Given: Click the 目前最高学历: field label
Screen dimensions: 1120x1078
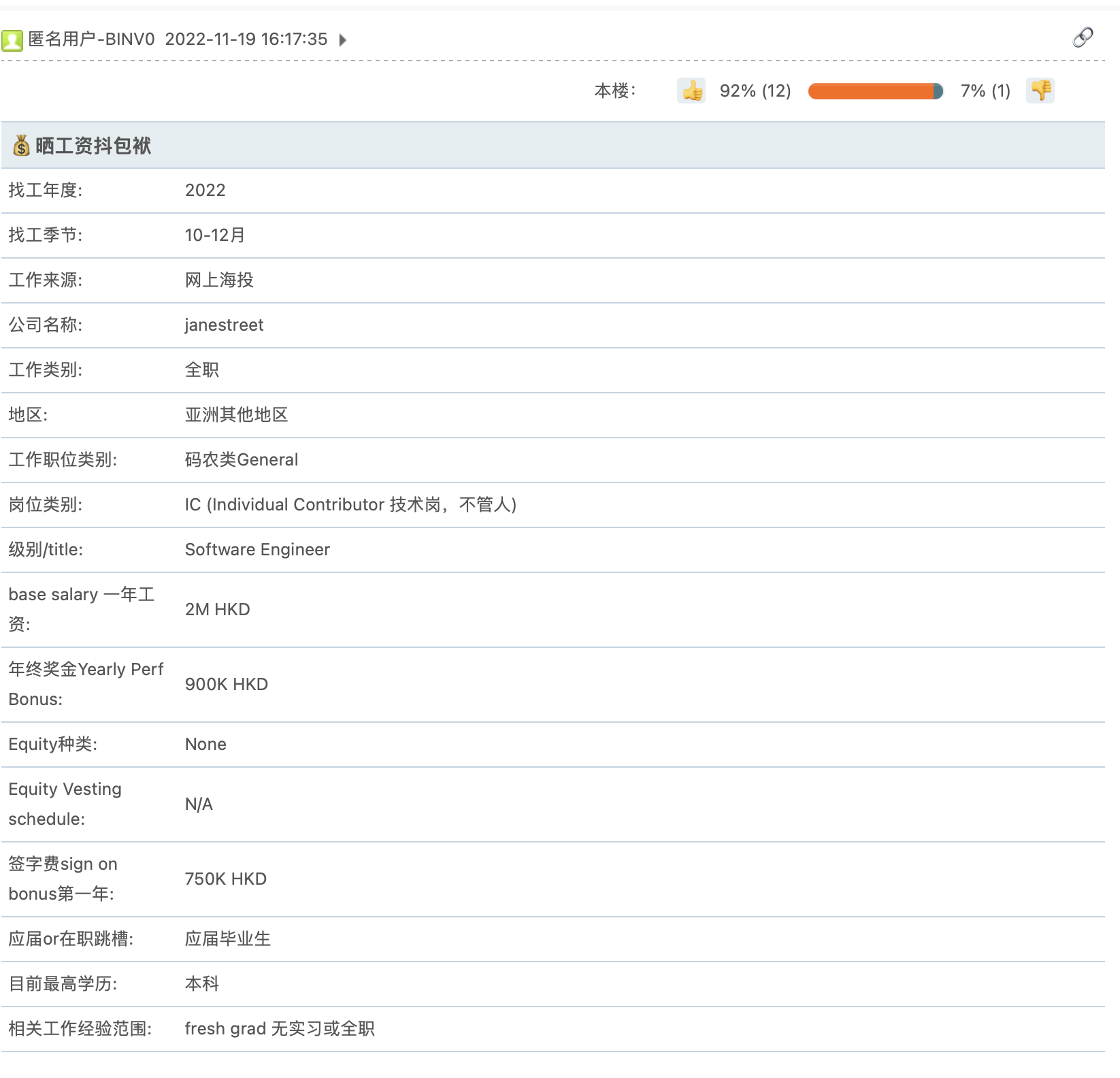Looking at the screenshot, I should 63,983.
